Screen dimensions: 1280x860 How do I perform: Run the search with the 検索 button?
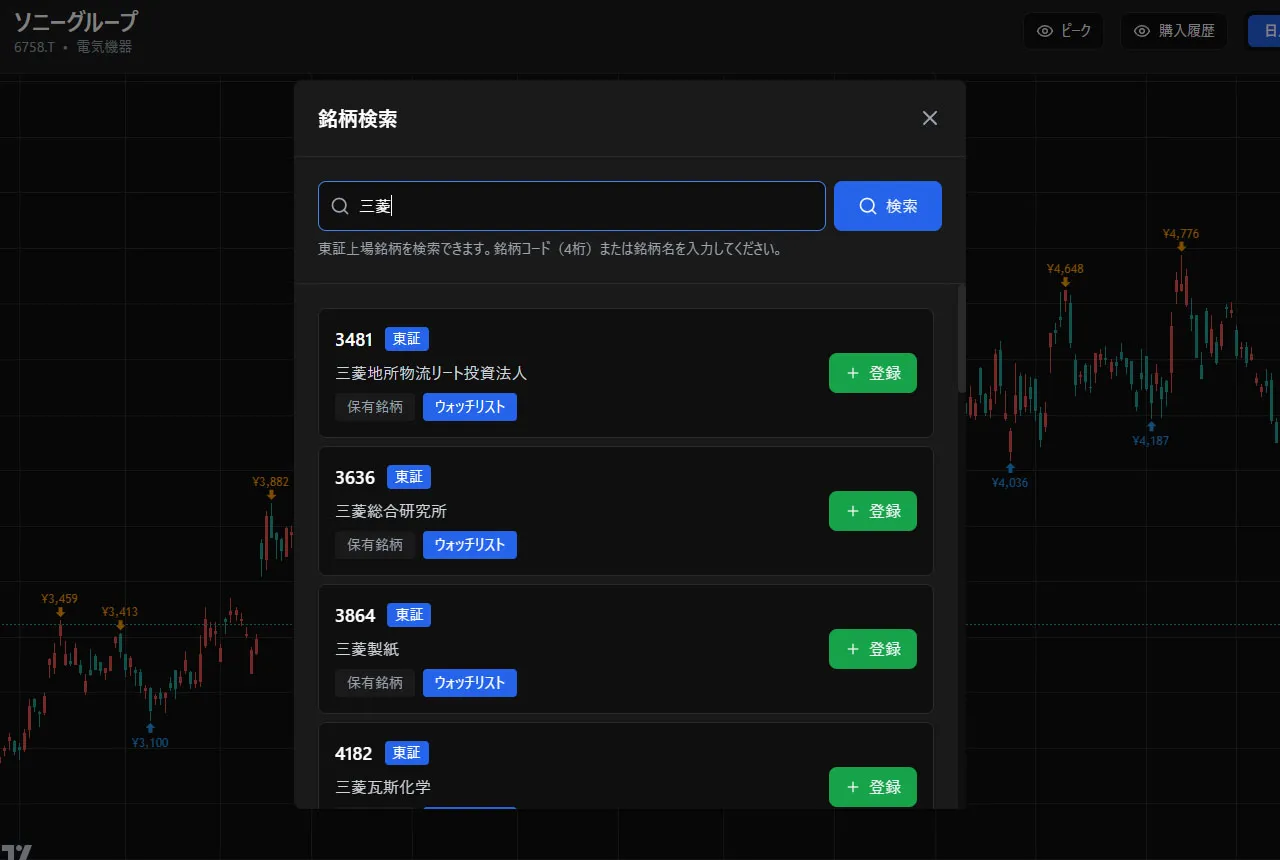[888, 206]
